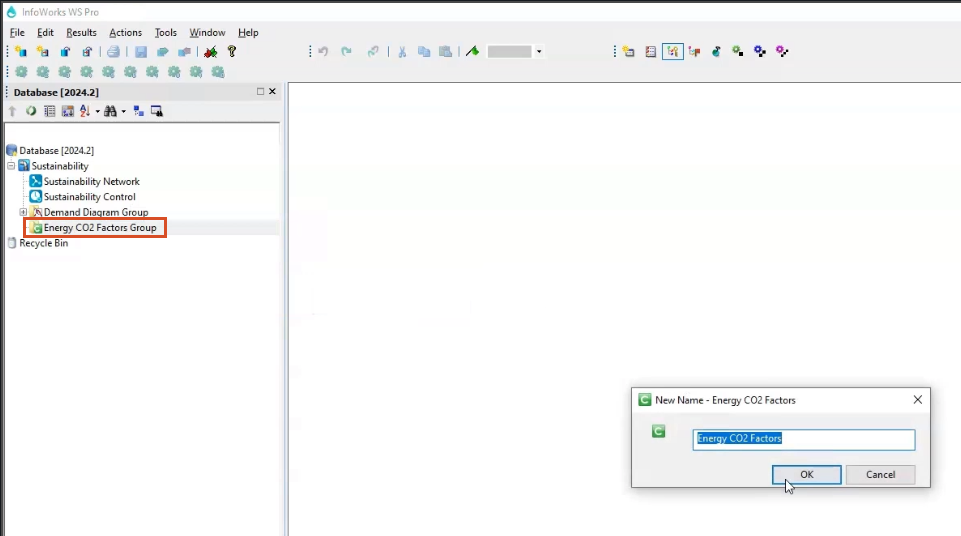
Task: Click the new window with star icon
Action: click(629, 52)
